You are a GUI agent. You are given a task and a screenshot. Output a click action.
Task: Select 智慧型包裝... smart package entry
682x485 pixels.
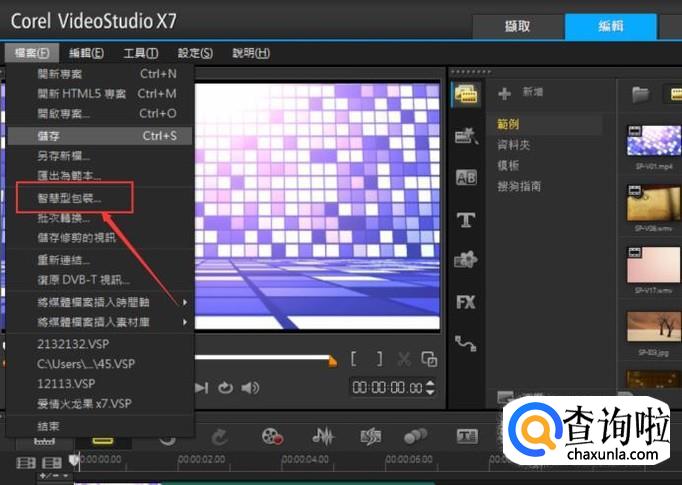[x=100, y=198]
